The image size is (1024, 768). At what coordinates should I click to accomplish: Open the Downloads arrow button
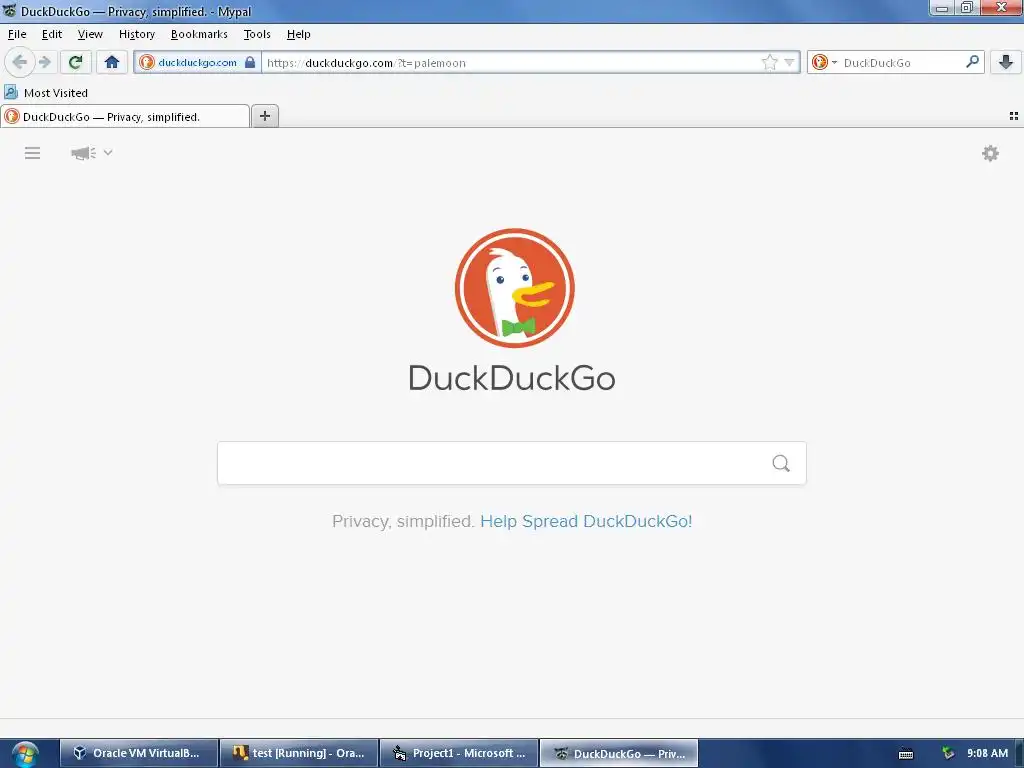point(1006,63)
